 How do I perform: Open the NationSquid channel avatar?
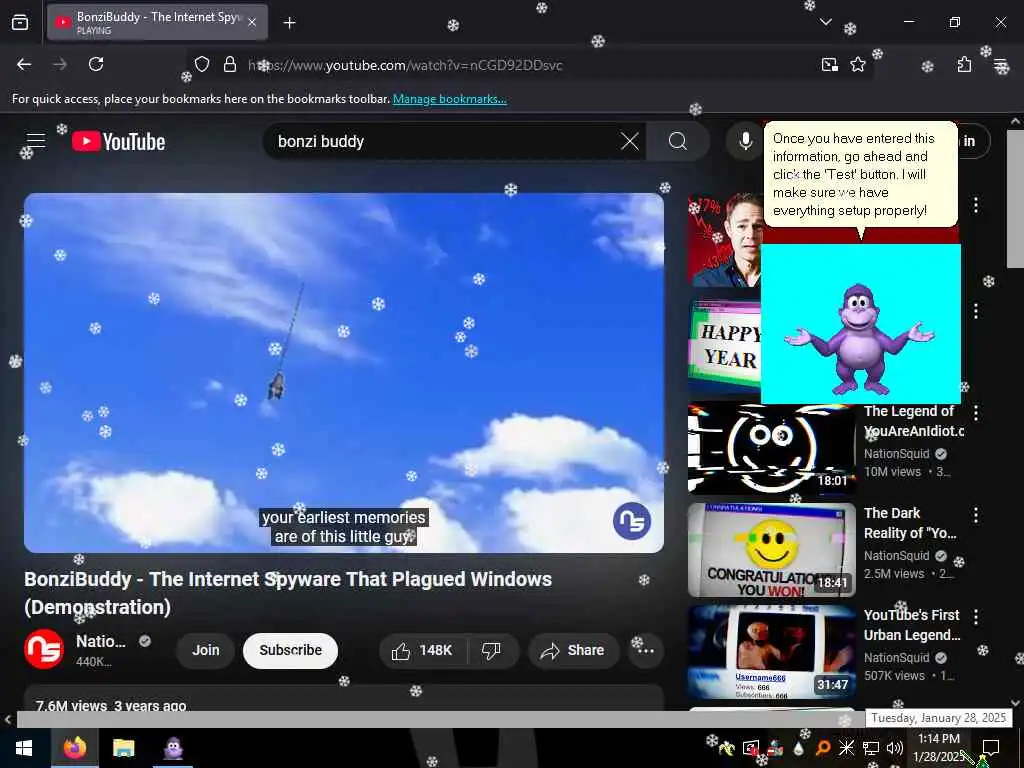(44, 649)
